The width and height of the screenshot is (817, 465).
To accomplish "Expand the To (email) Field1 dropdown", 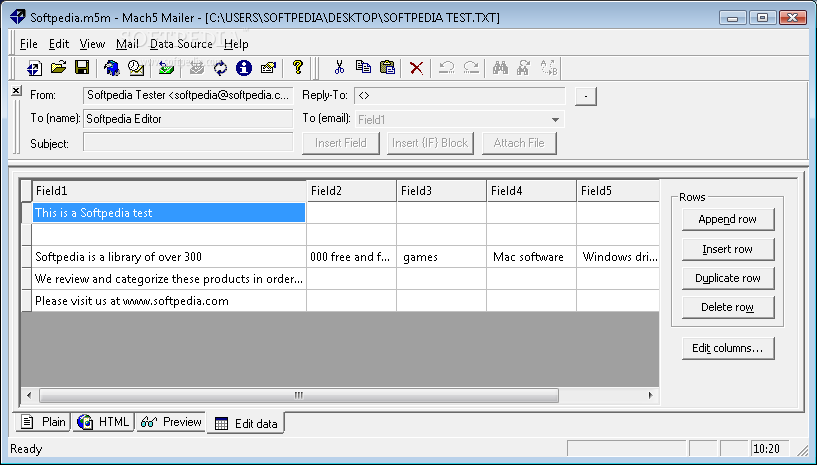I will (x=555, y=120).
